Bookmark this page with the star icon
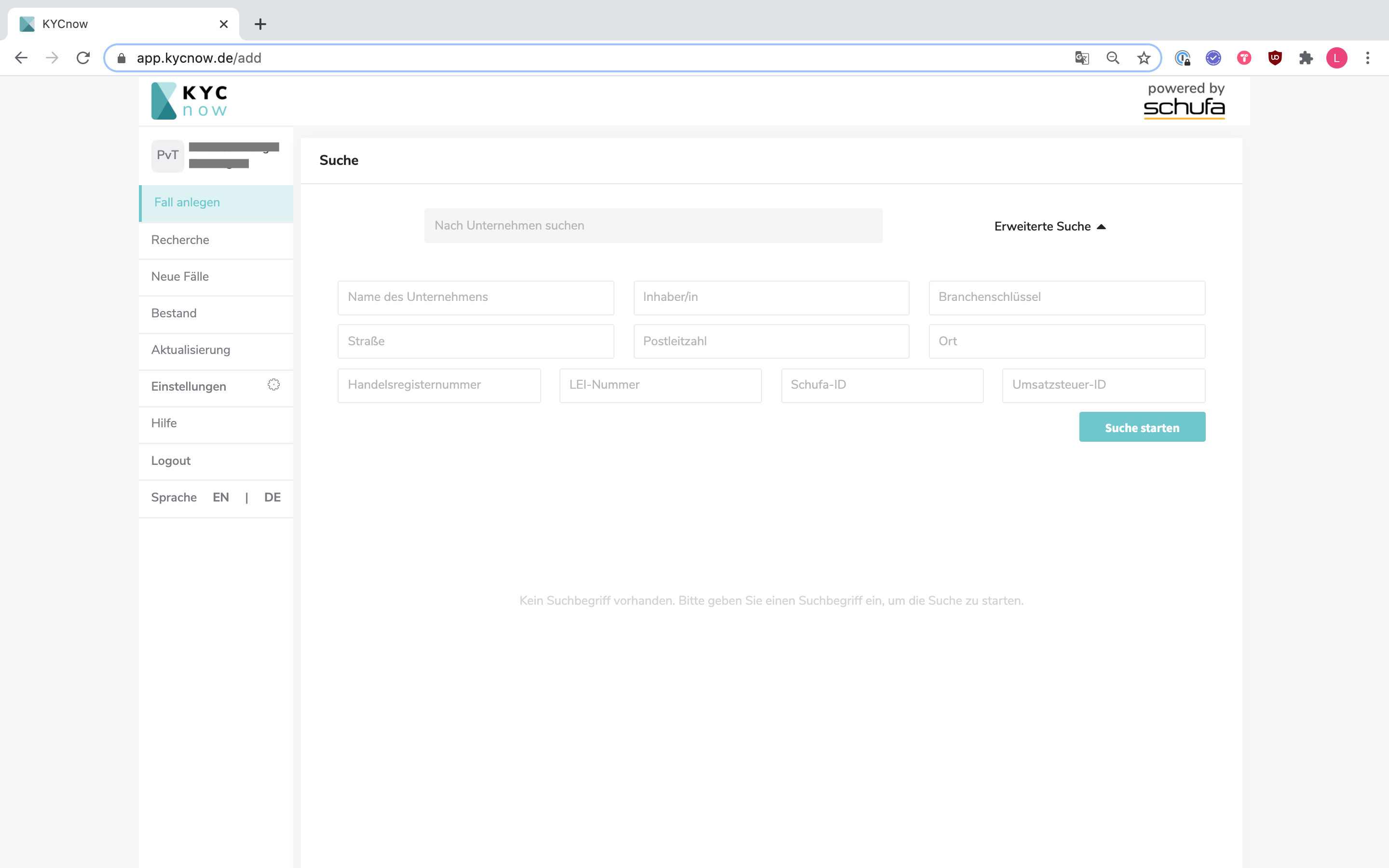Screen dimensions: 1389x868 click(1144, 58)
